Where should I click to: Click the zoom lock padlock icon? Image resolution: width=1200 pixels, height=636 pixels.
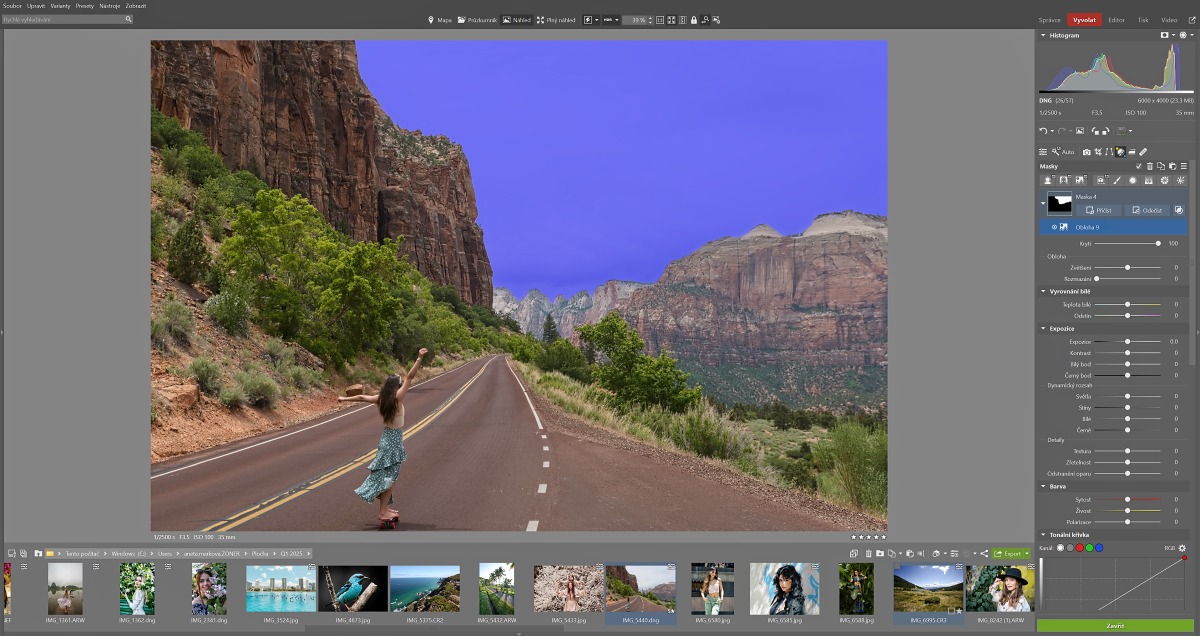[694, 20]
